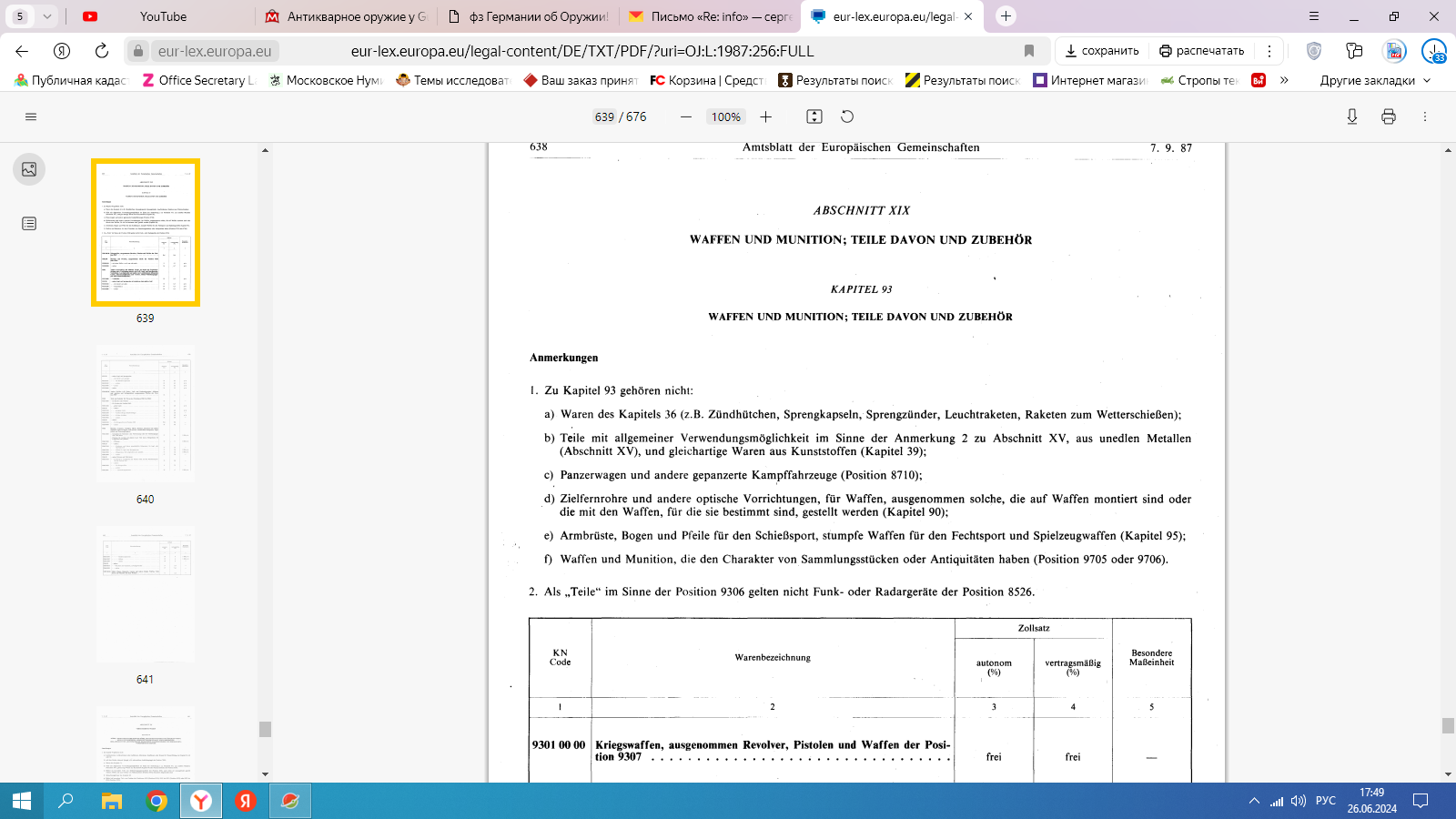Expand tab group dropdown arrow
1456x819 pixels.
click(47, 16)
